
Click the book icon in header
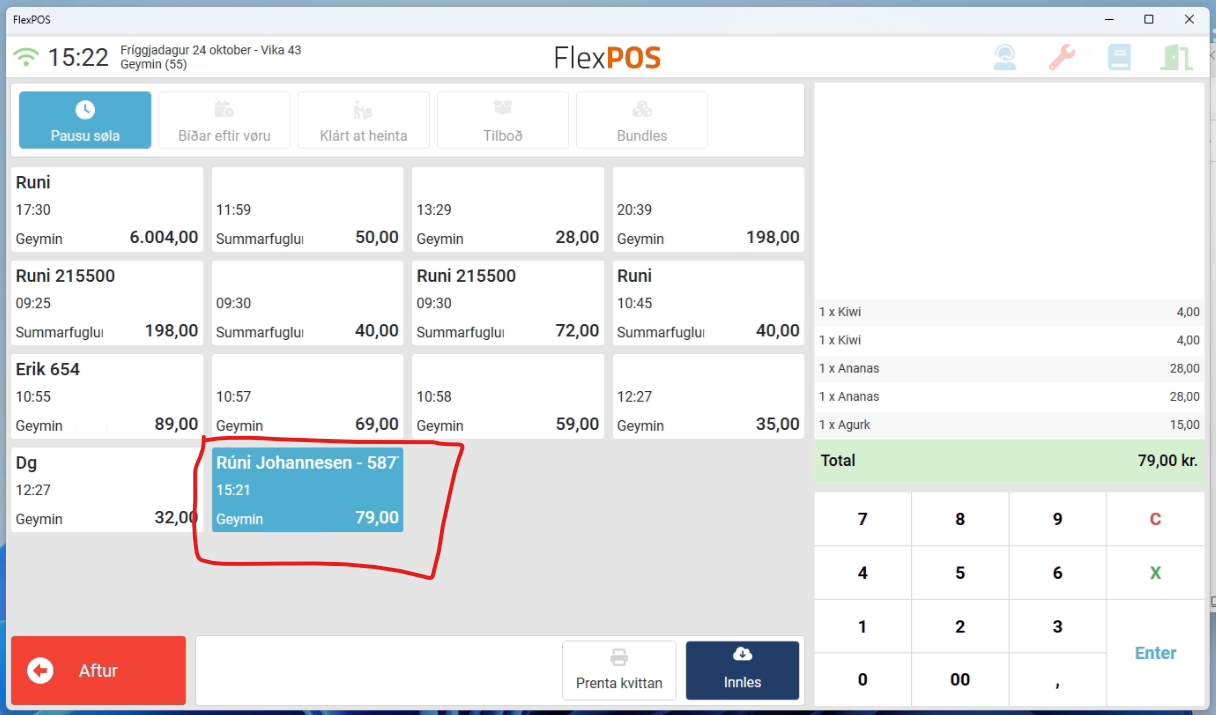1119,57
